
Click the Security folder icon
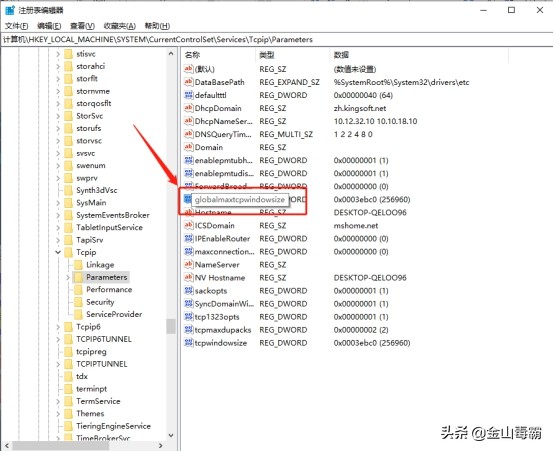pyautogui.click(x=78, y=302)
